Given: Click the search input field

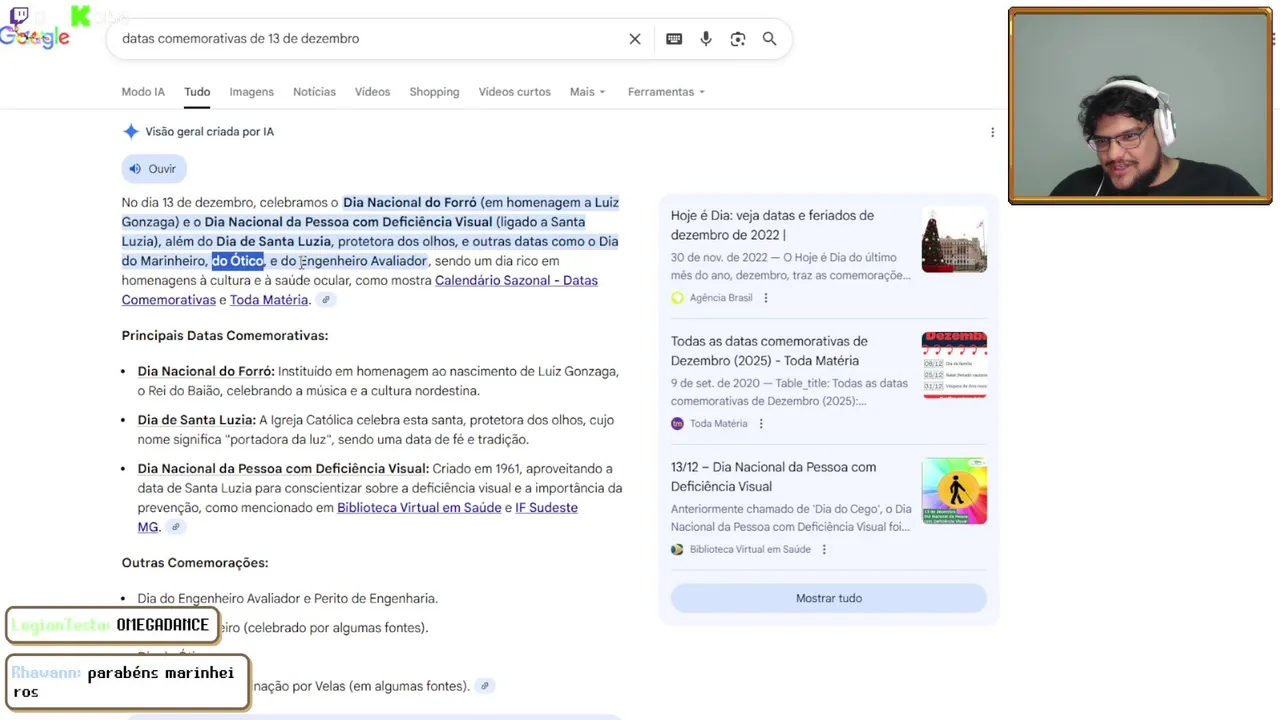Looking at the screenshot, I should [365, 39].
